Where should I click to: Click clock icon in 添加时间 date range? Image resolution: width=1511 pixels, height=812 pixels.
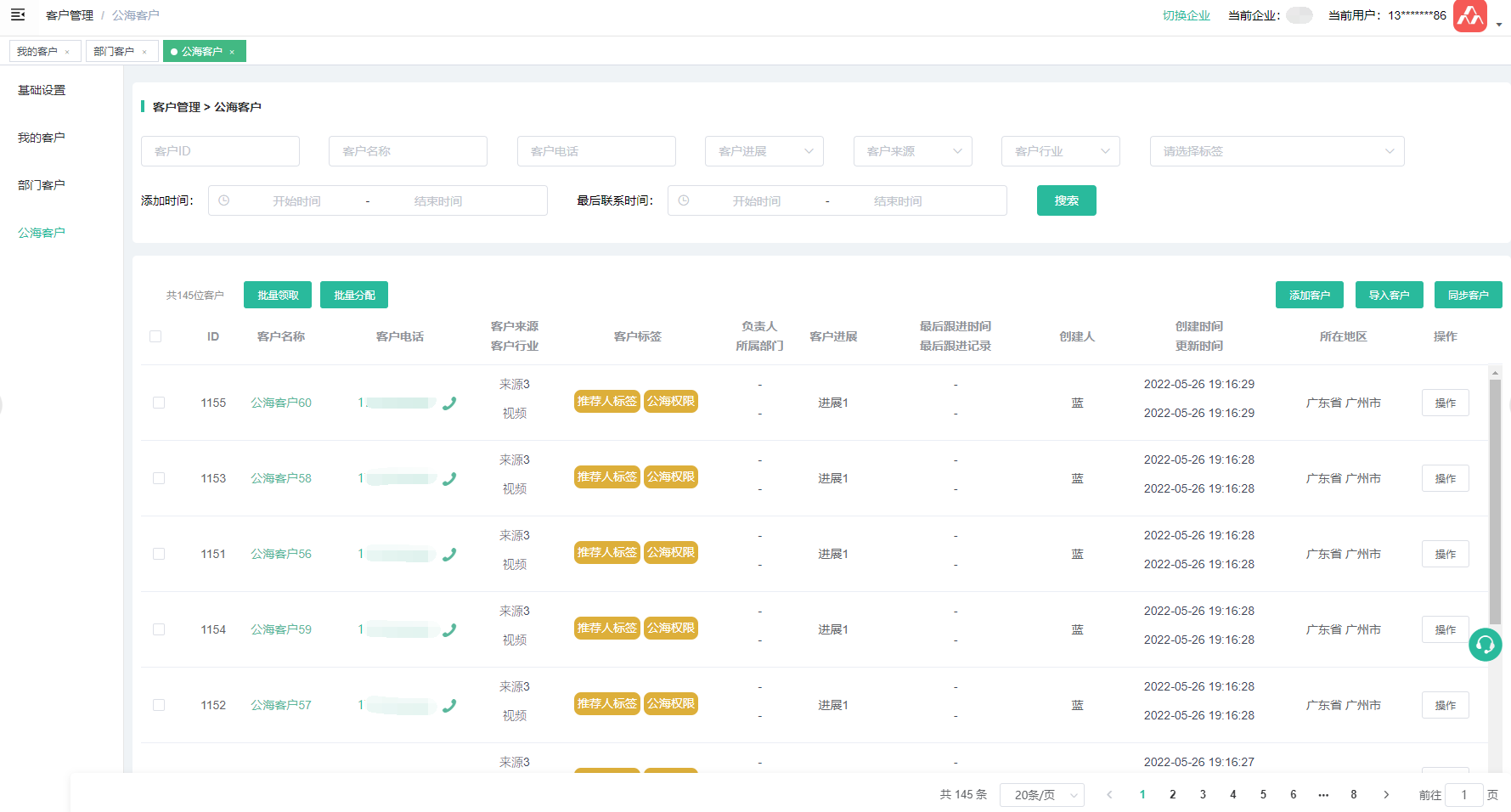tap(224, 200)
